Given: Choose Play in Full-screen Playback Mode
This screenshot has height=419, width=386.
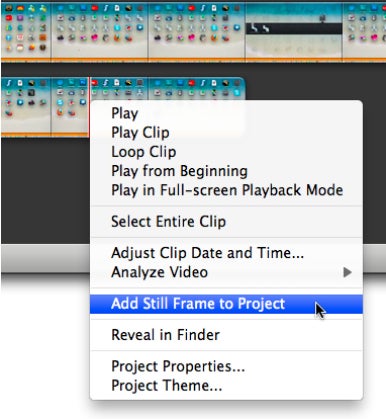Looking at the screenshot, I should click(x=226, y=190).
